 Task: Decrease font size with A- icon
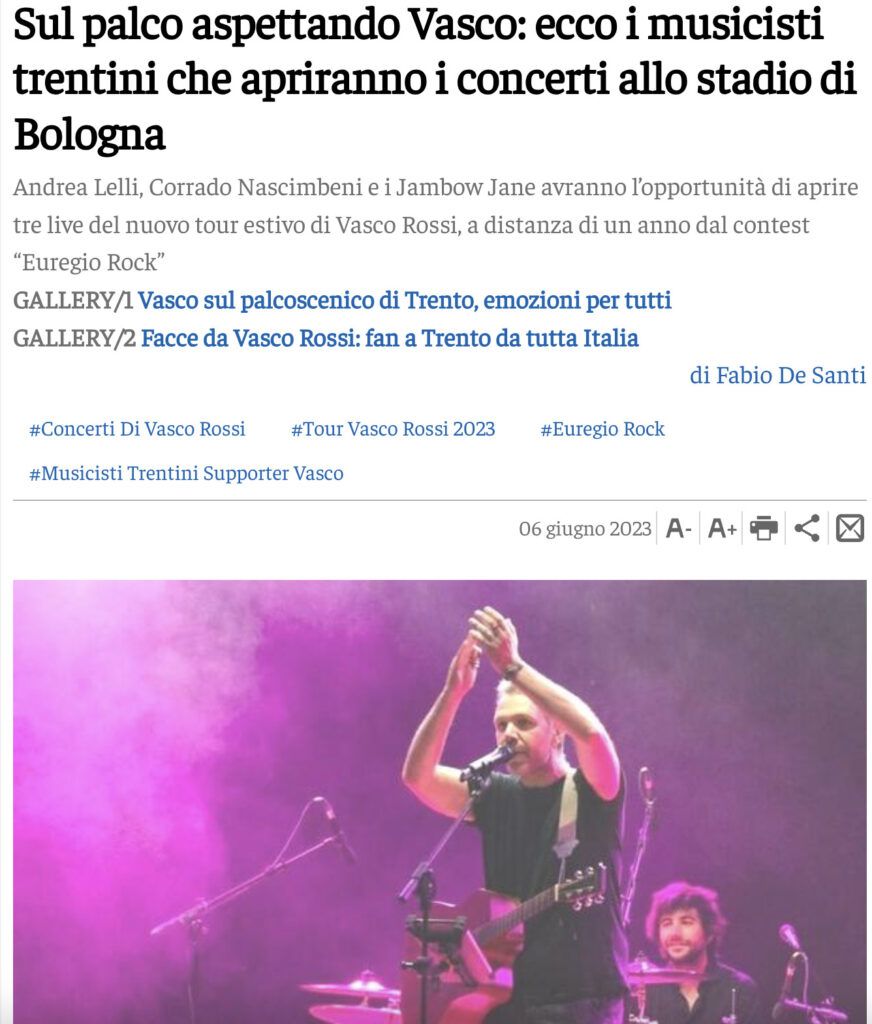[x=679, y=528]
